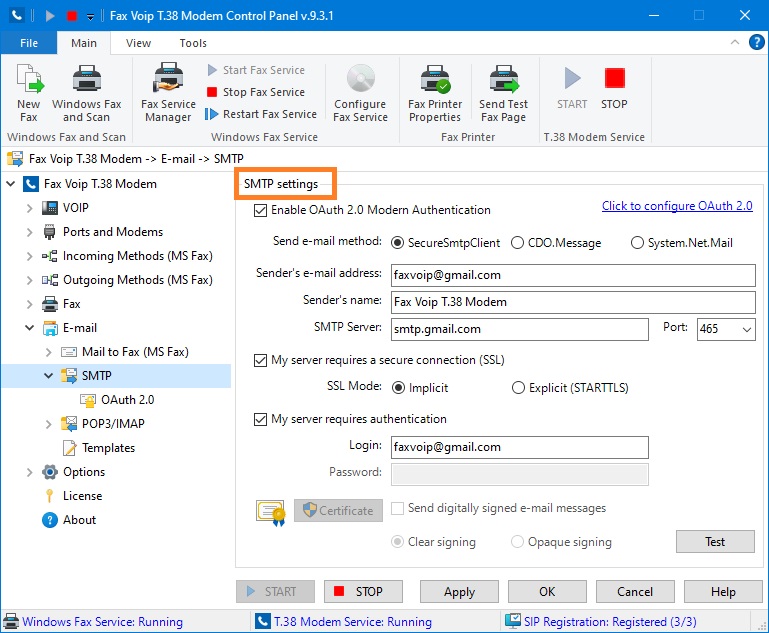Open the Port dropdown
The width and height of the screenshot is (769, 633).
click(746, 329)
